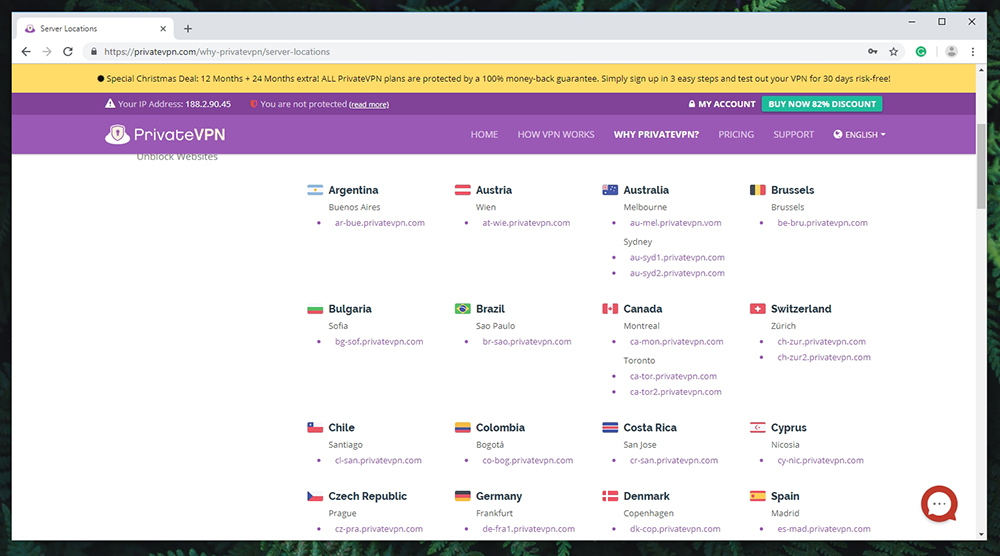Bookmark this page with star icon

coord(893,52)
